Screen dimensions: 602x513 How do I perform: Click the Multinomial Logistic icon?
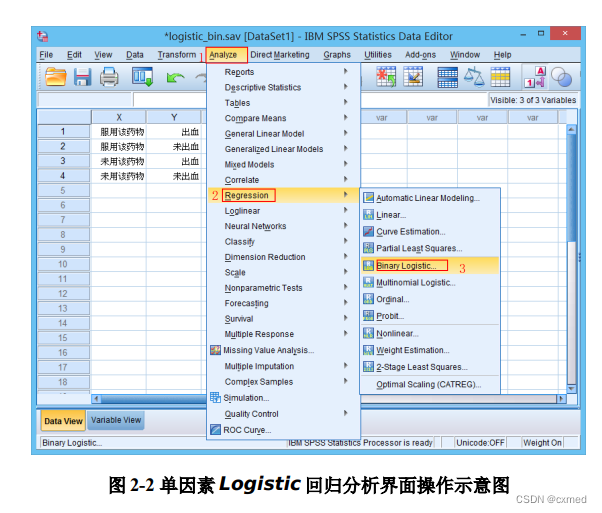pyautogui.click(x=369, y=282)
